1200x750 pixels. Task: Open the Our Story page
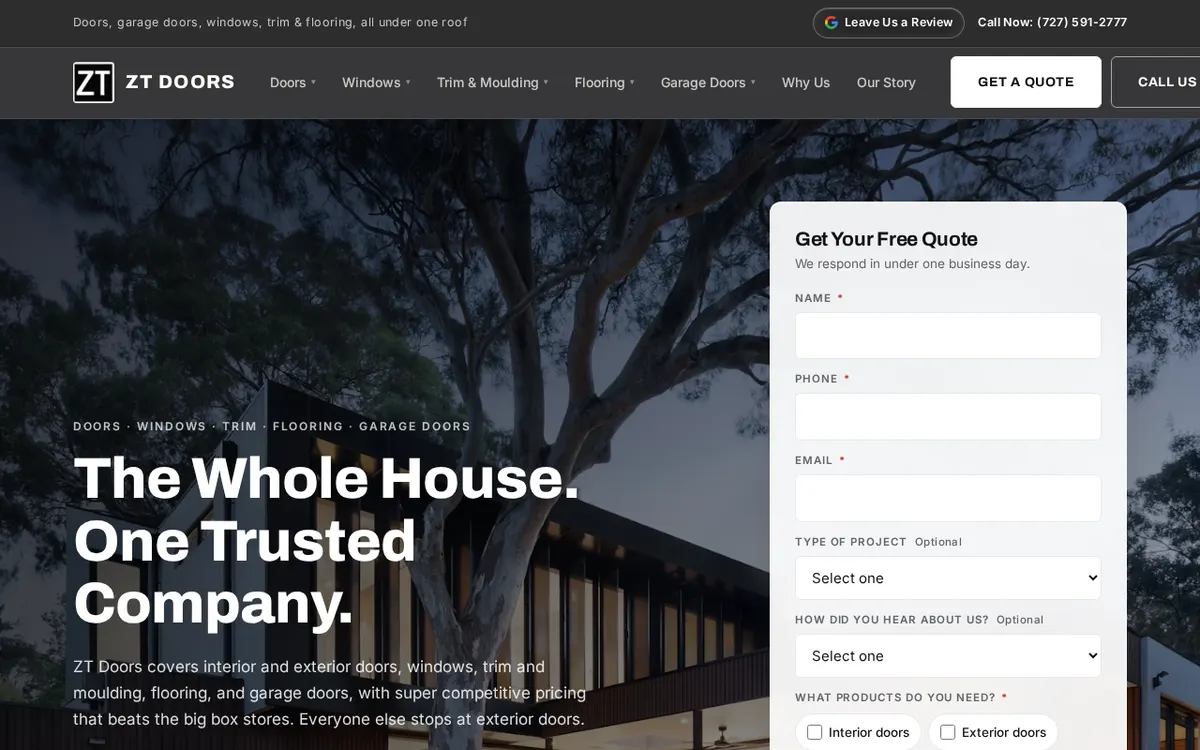(x=886, y=82)
